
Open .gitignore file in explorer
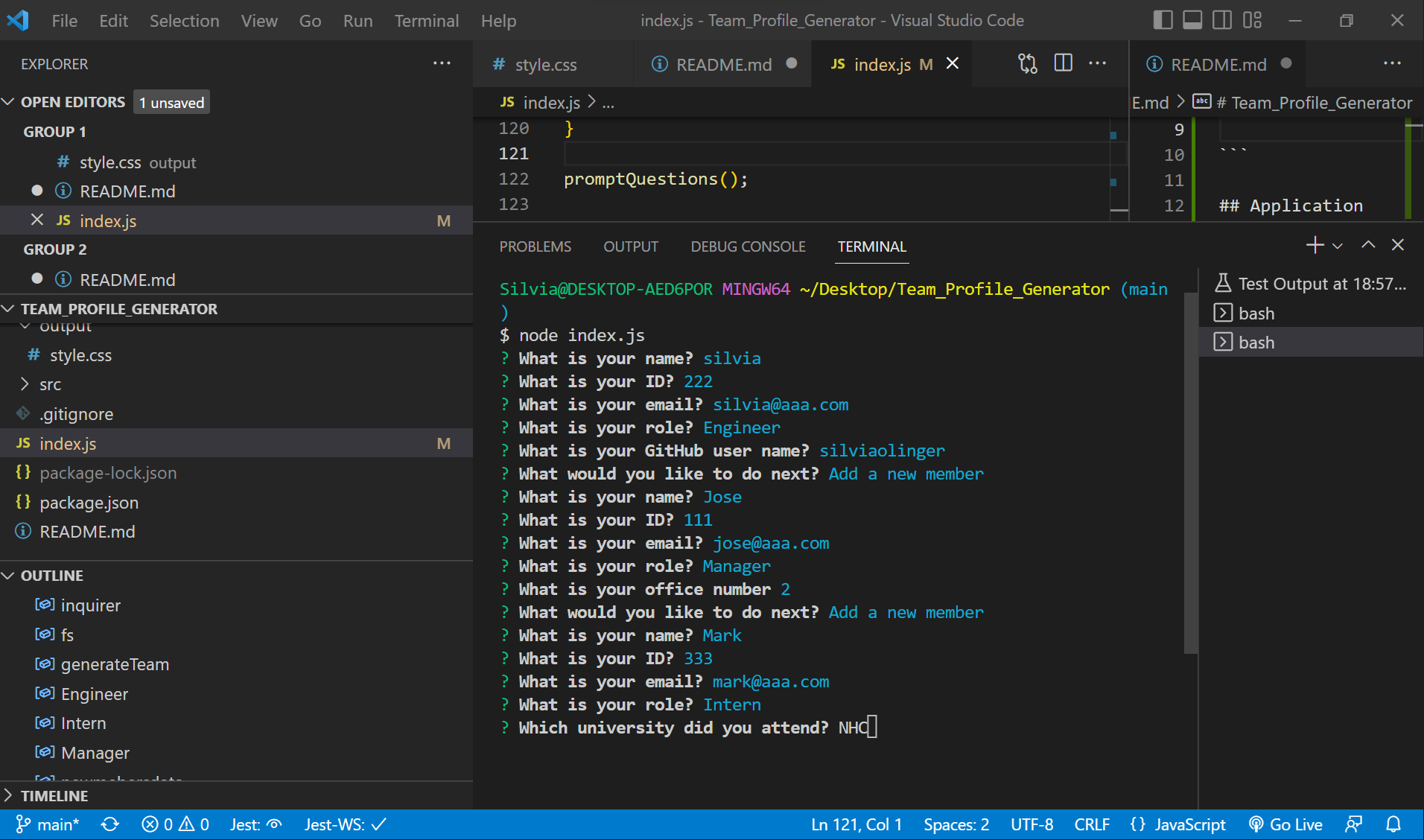237,414
